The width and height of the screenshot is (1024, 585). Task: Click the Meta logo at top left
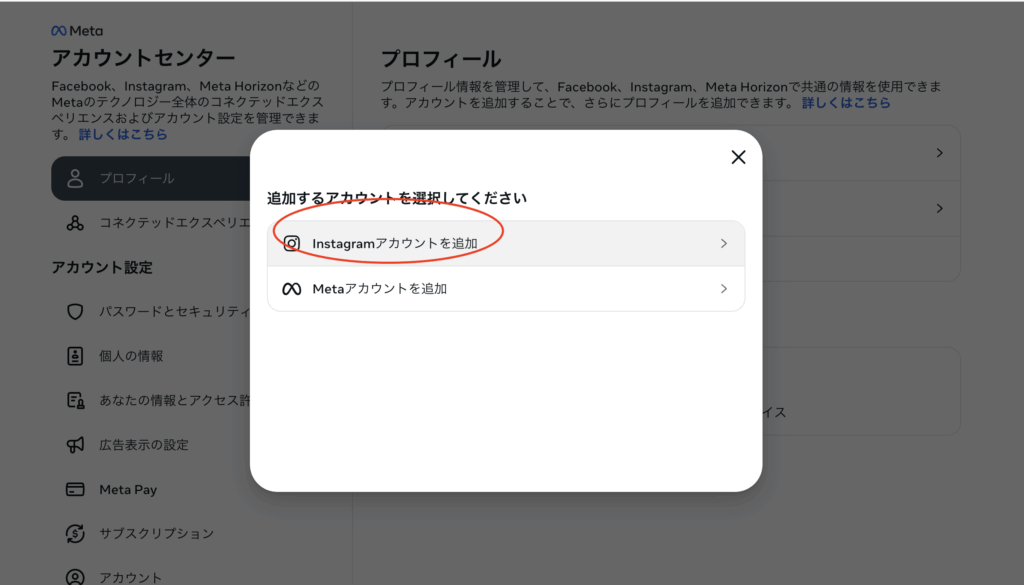[76, 31]
